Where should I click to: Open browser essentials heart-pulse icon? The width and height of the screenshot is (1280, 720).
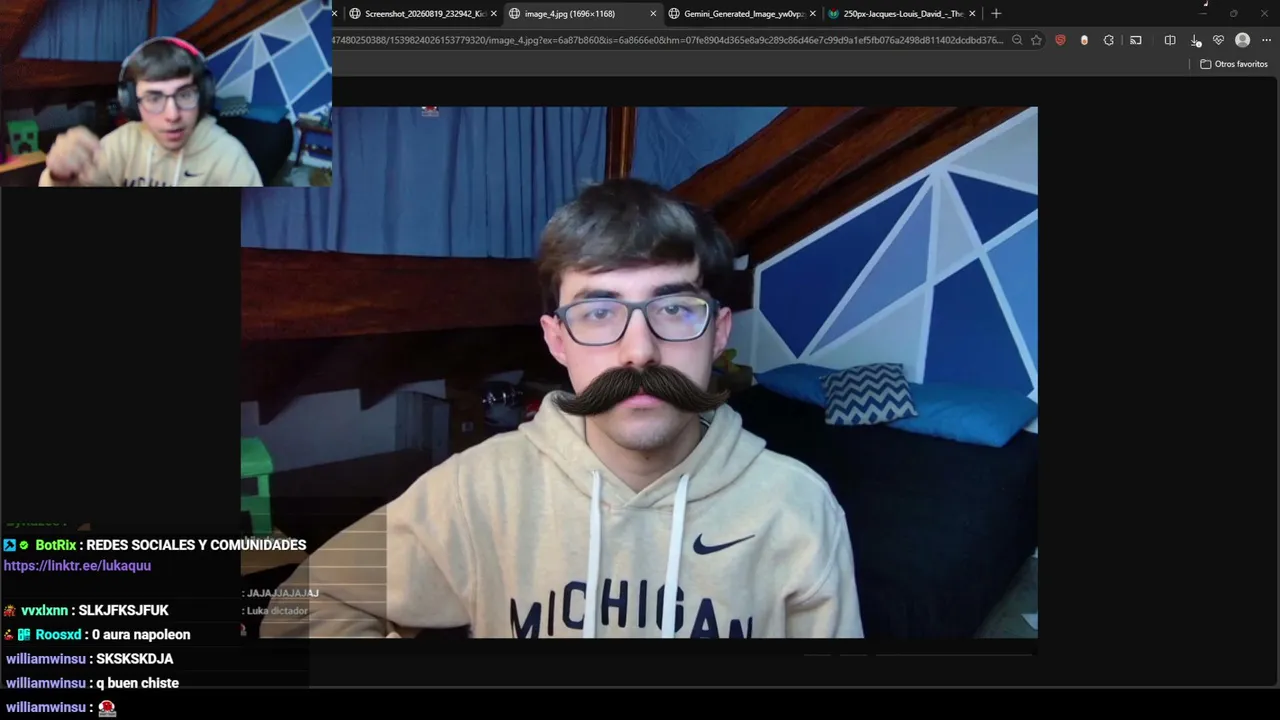tap(1218, 40)
